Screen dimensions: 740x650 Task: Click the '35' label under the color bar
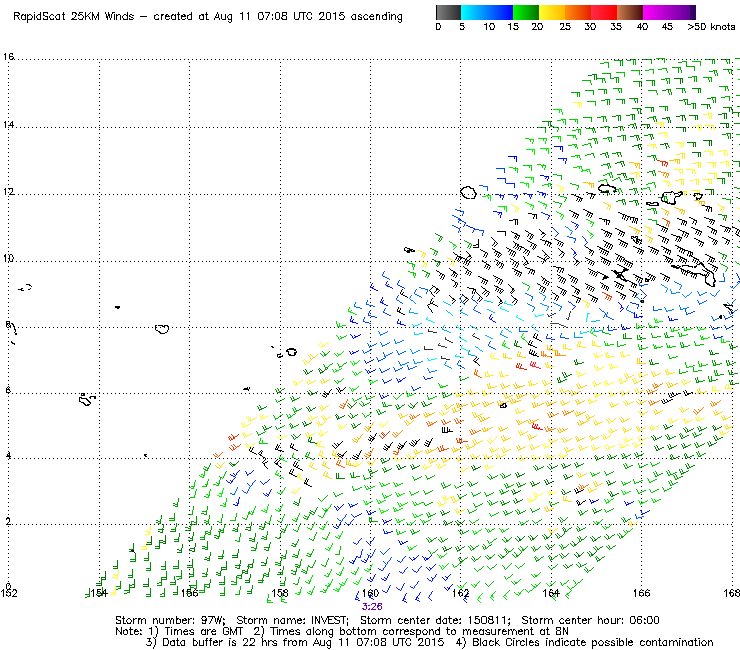pos(616,27)
